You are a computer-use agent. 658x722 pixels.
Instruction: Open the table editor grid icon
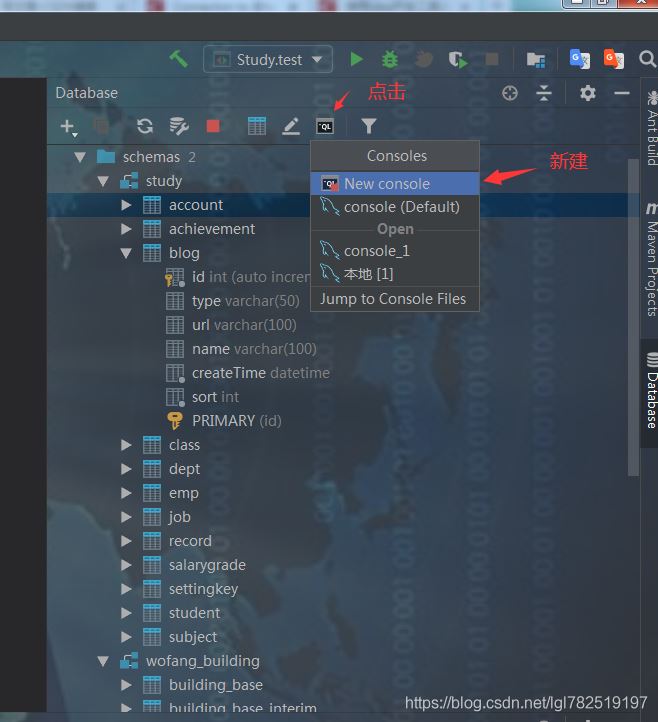256,126
